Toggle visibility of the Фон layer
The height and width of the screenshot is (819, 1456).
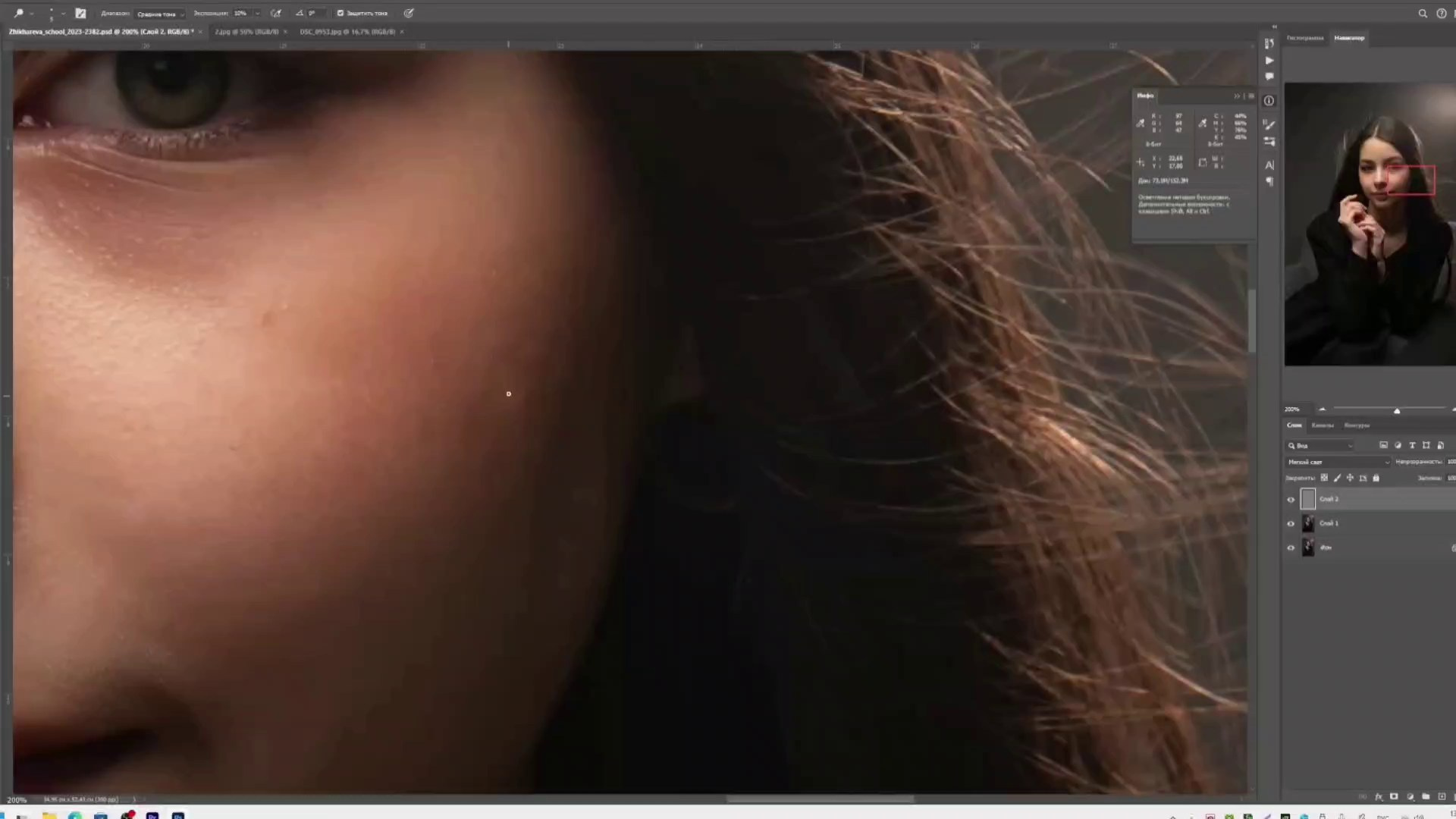(1291, 548)
